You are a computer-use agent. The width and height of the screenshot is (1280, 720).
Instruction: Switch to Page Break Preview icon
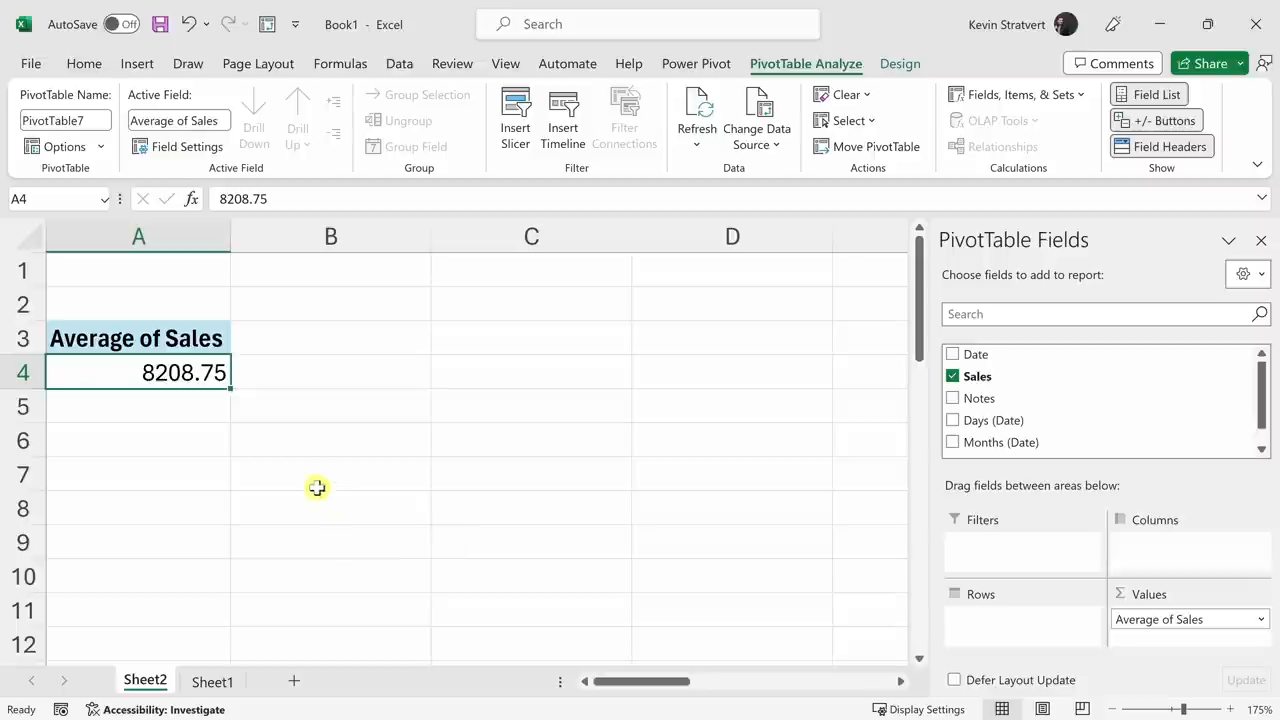tap(1082, 709)
